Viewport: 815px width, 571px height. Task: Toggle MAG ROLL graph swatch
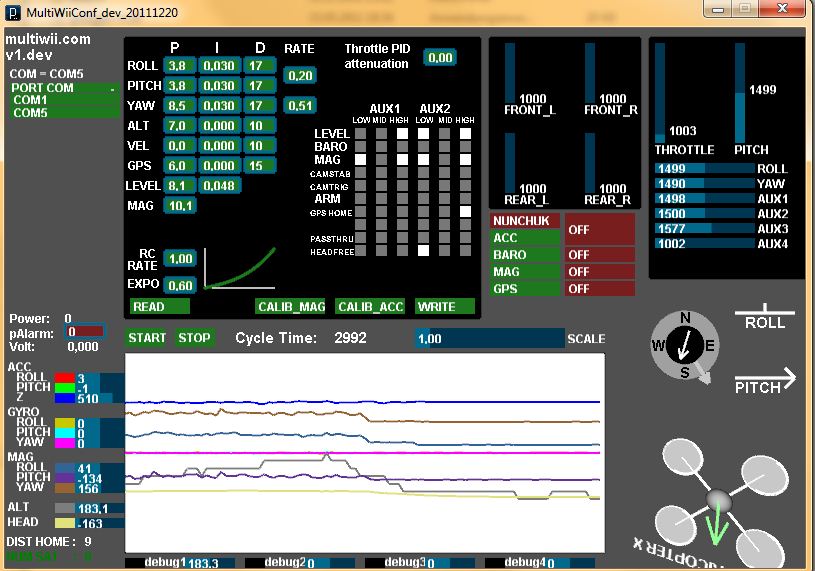[65, 468]
